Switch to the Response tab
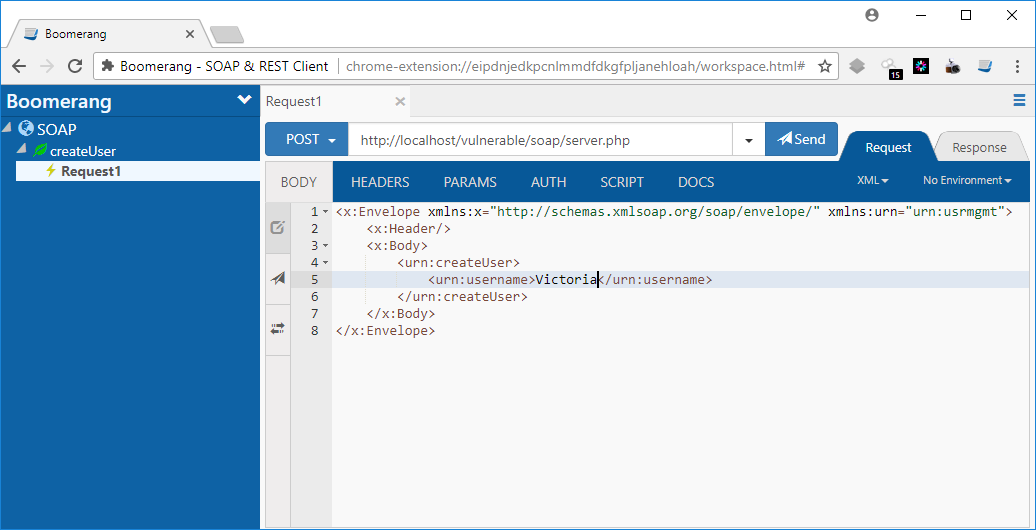1036x530 pixels. click(x=979, y=147)
